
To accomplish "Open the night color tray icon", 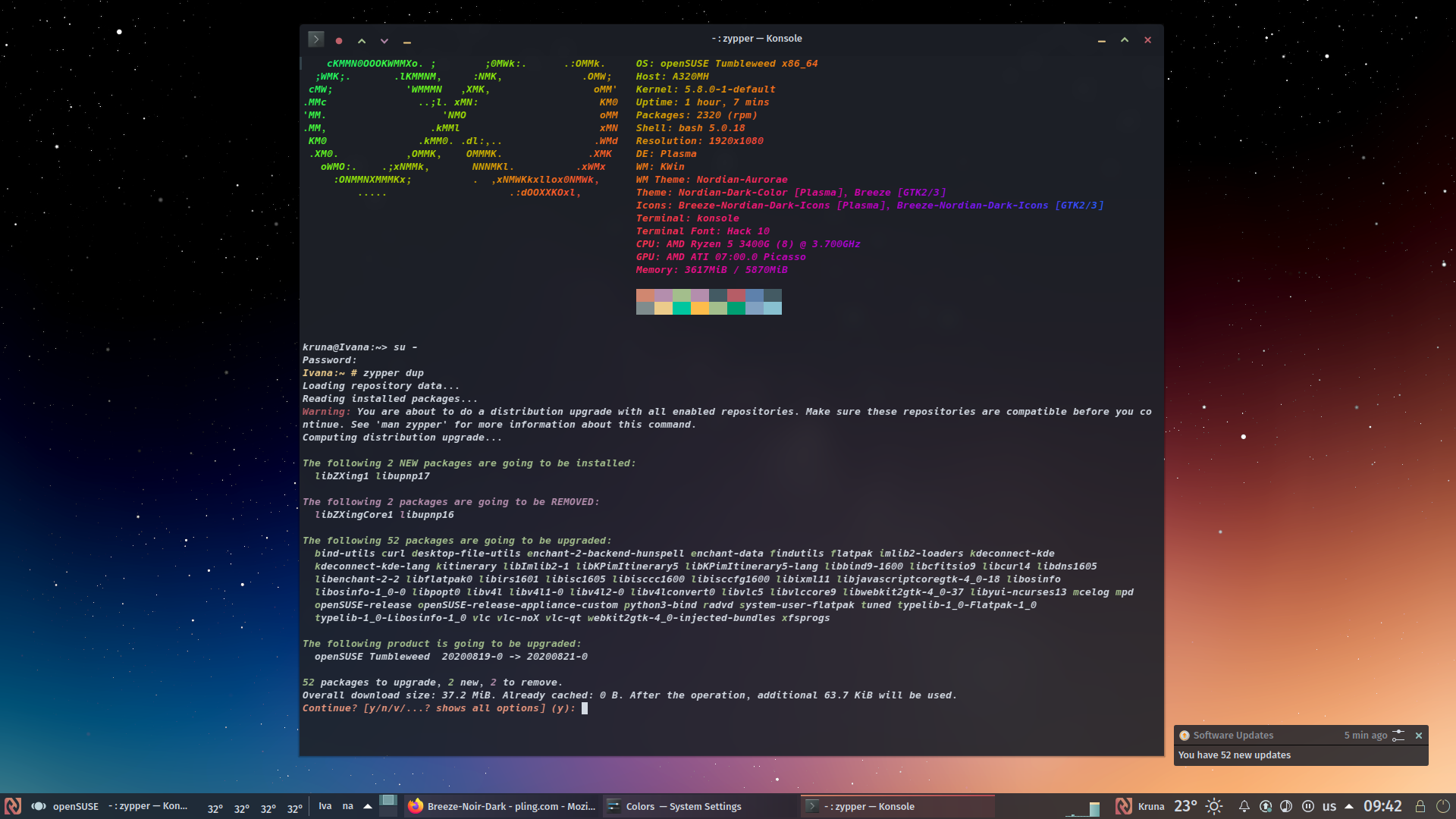I will point(1286,806).
